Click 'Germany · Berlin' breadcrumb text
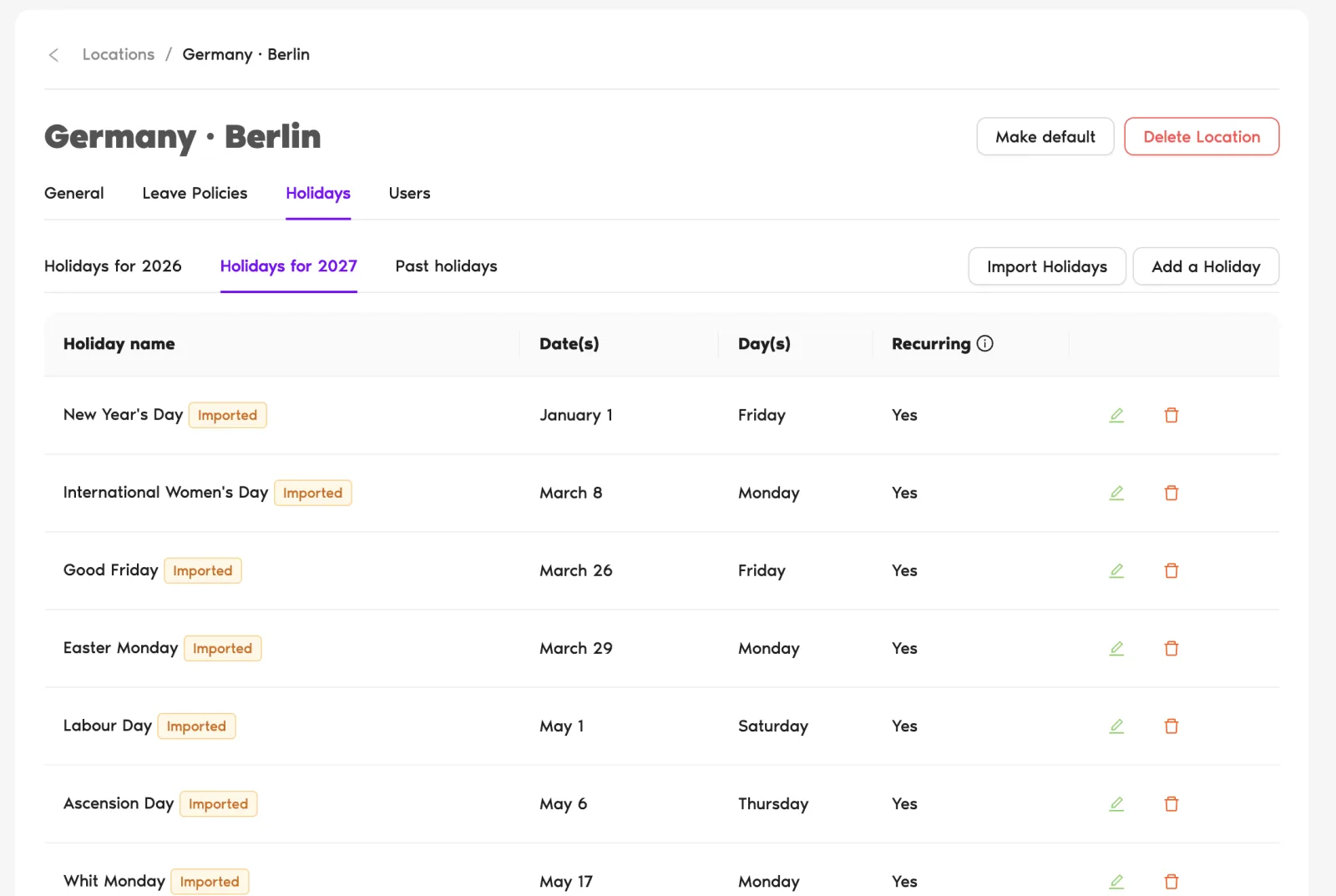Image resolution: width=1336 pixels, height=896 pixels. click(x=246, y=54)
